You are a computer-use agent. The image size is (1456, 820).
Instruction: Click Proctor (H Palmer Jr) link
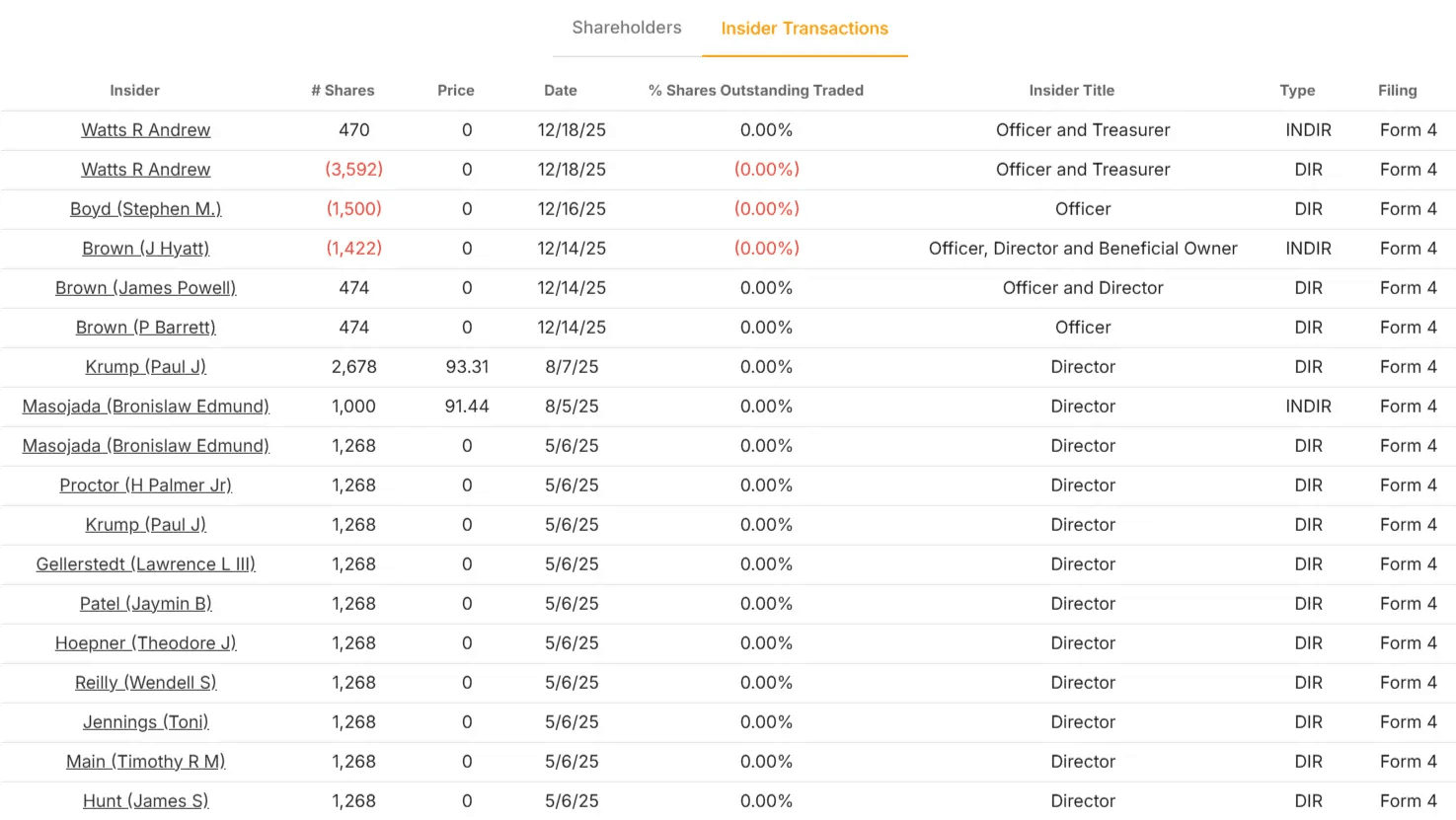tap(145, 485)
